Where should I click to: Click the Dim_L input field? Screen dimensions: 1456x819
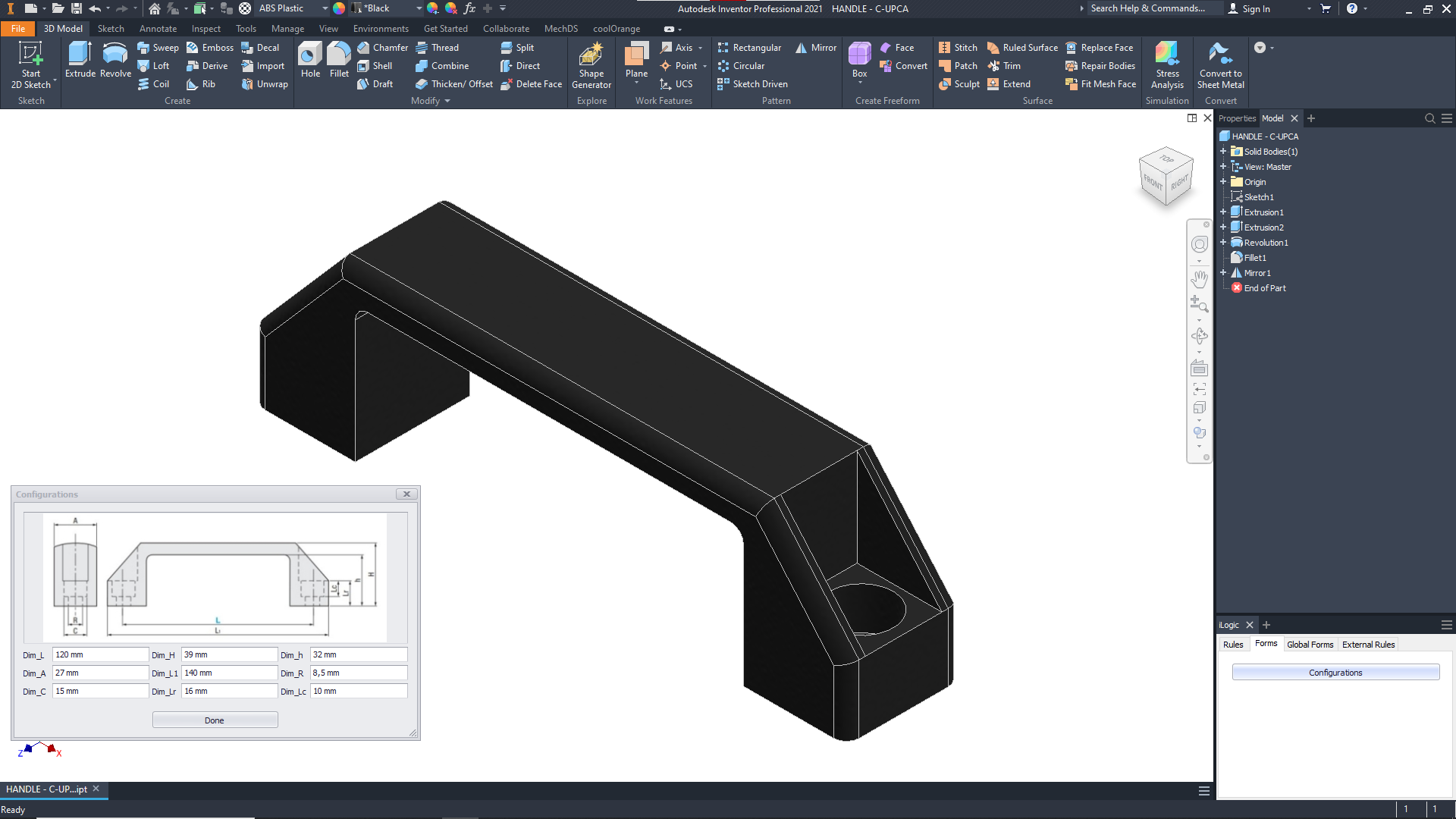100,654
